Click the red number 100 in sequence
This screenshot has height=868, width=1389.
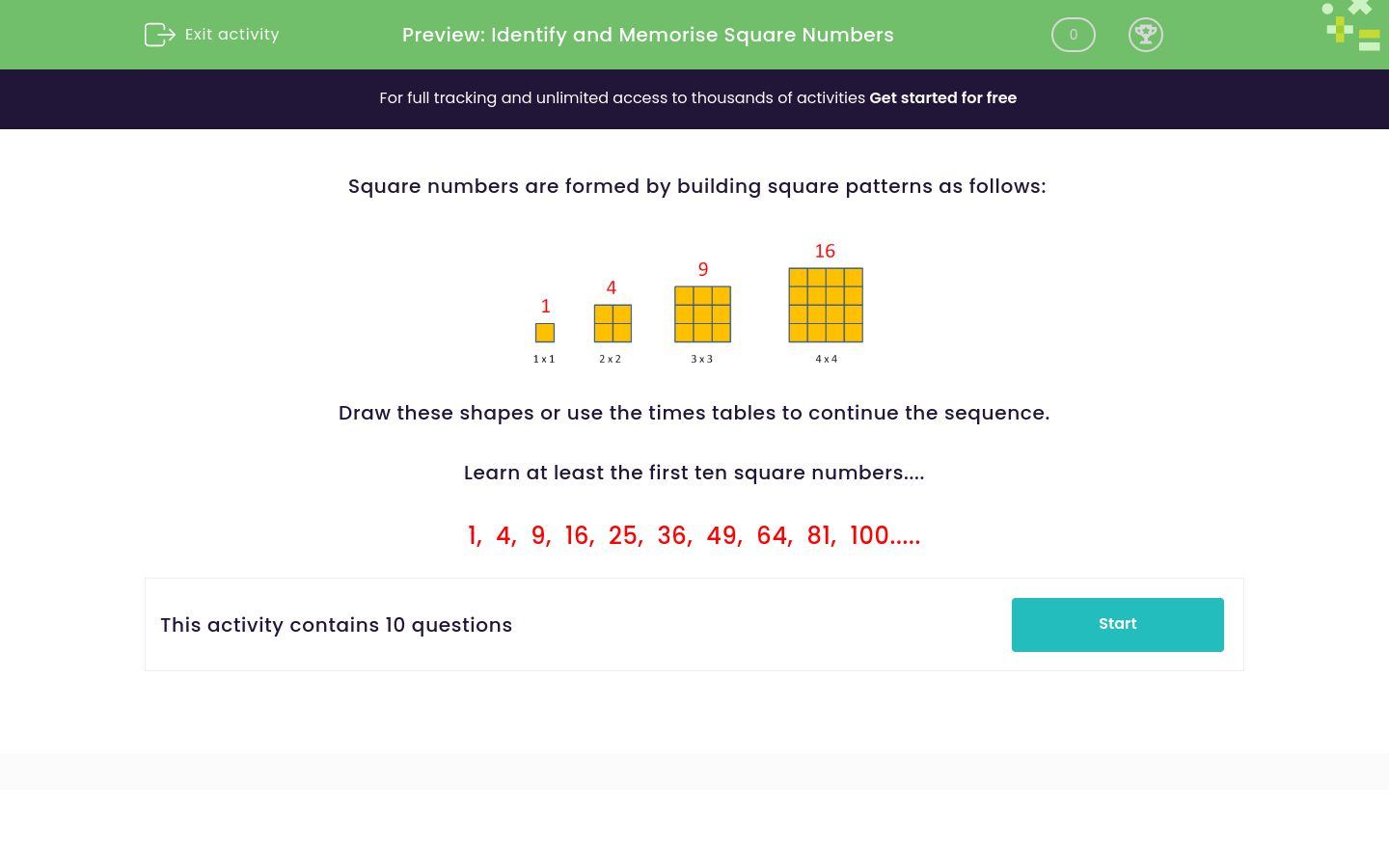[869, 535]
